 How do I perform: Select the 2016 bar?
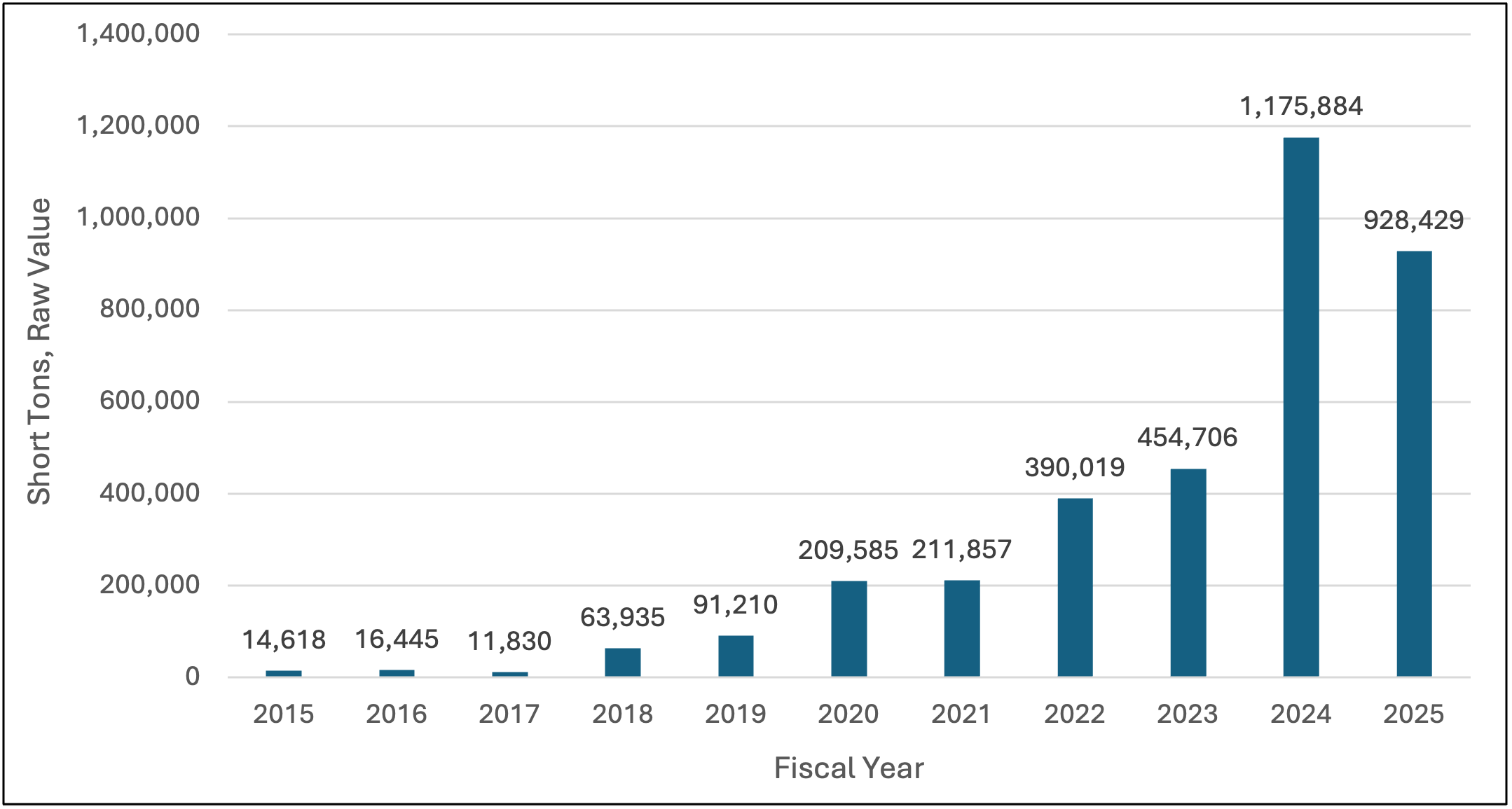pos(397,673)
